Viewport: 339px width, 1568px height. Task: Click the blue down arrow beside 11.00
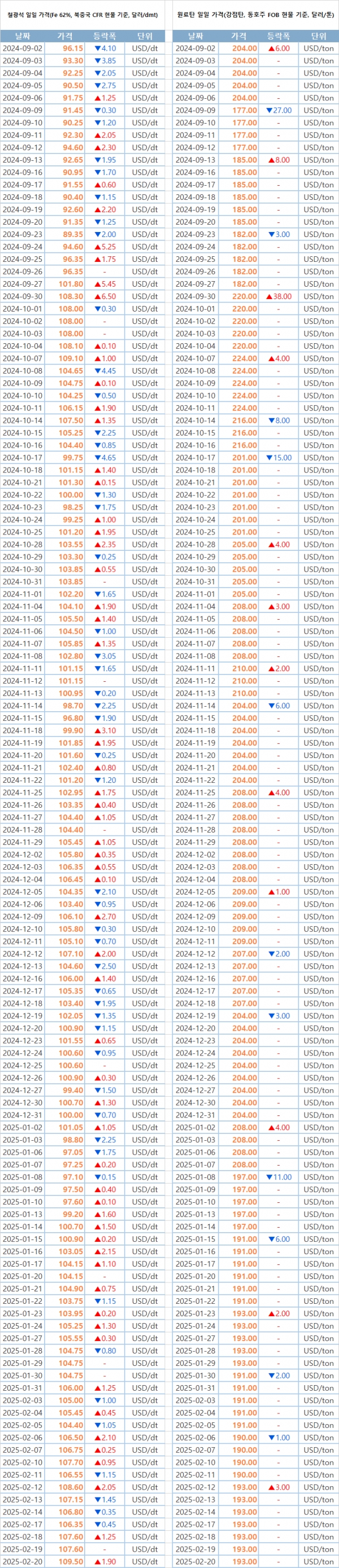(x=270, y=1177)
